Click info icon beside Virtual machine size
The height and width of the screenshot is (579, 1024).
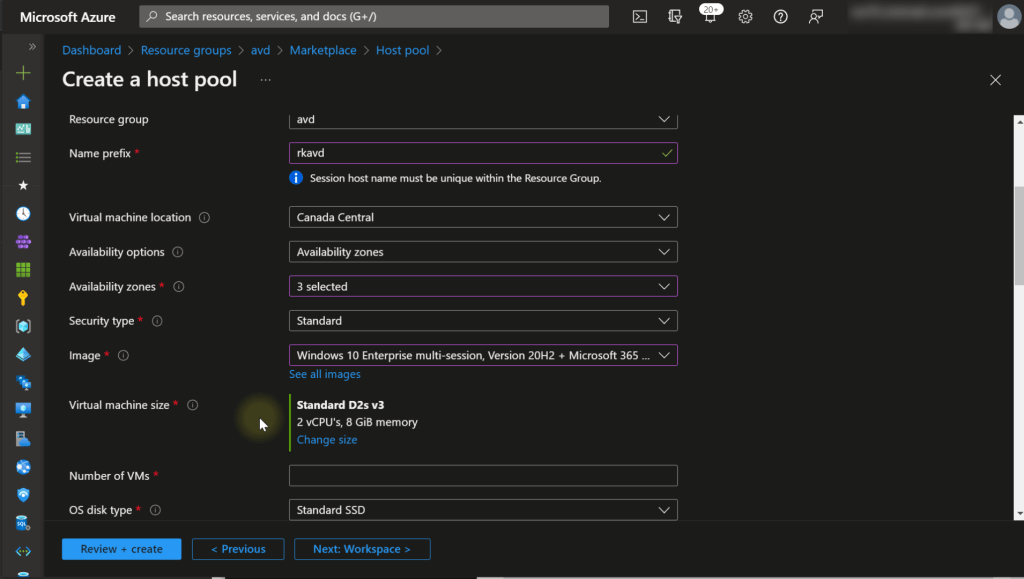click(192, 405)
